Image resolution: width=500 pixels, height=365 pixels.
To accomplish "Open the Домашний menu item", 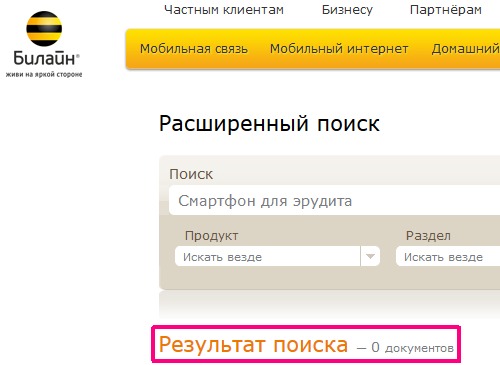I will [465, 49].
